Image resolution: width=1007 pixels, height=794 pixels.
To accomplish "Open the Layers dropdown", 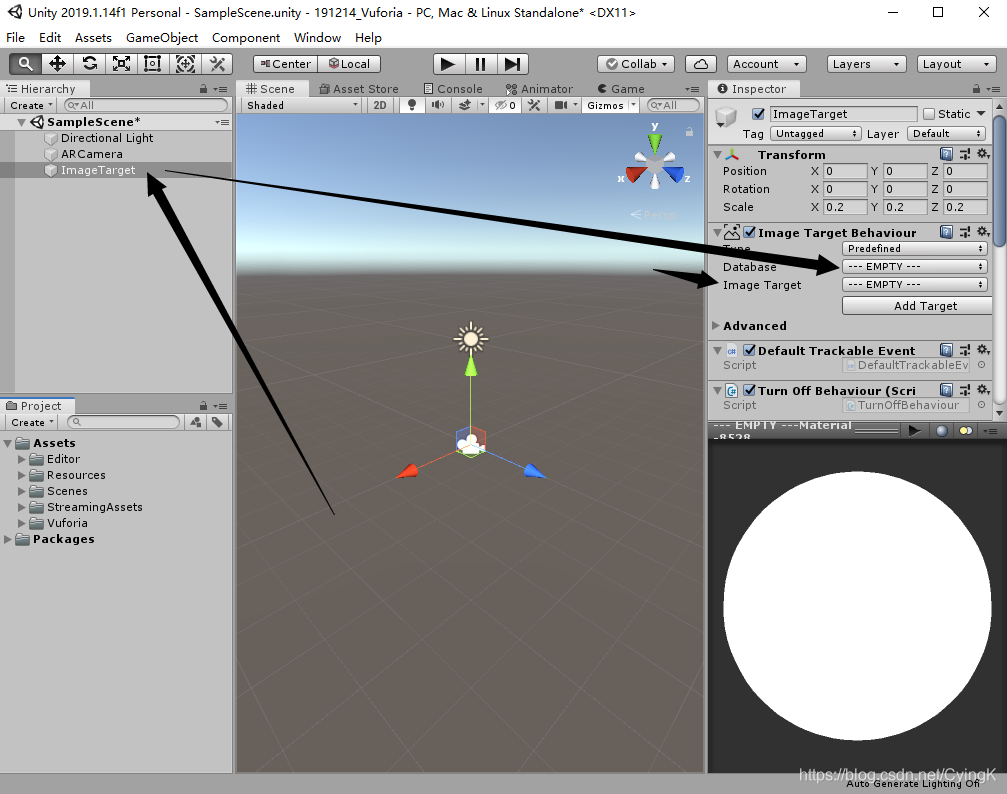I will (x=866, y=64).
